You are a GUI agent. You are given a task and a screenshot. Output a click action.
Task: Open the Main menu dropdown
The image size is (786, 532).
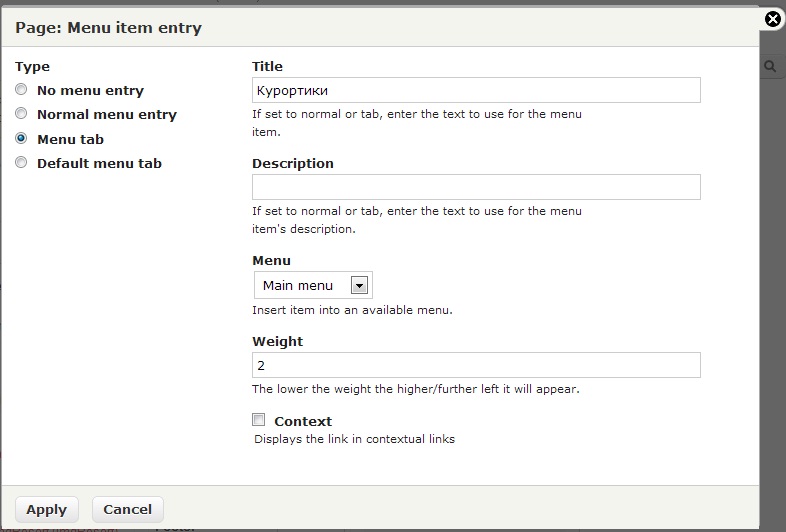click(x=313, y=285)
